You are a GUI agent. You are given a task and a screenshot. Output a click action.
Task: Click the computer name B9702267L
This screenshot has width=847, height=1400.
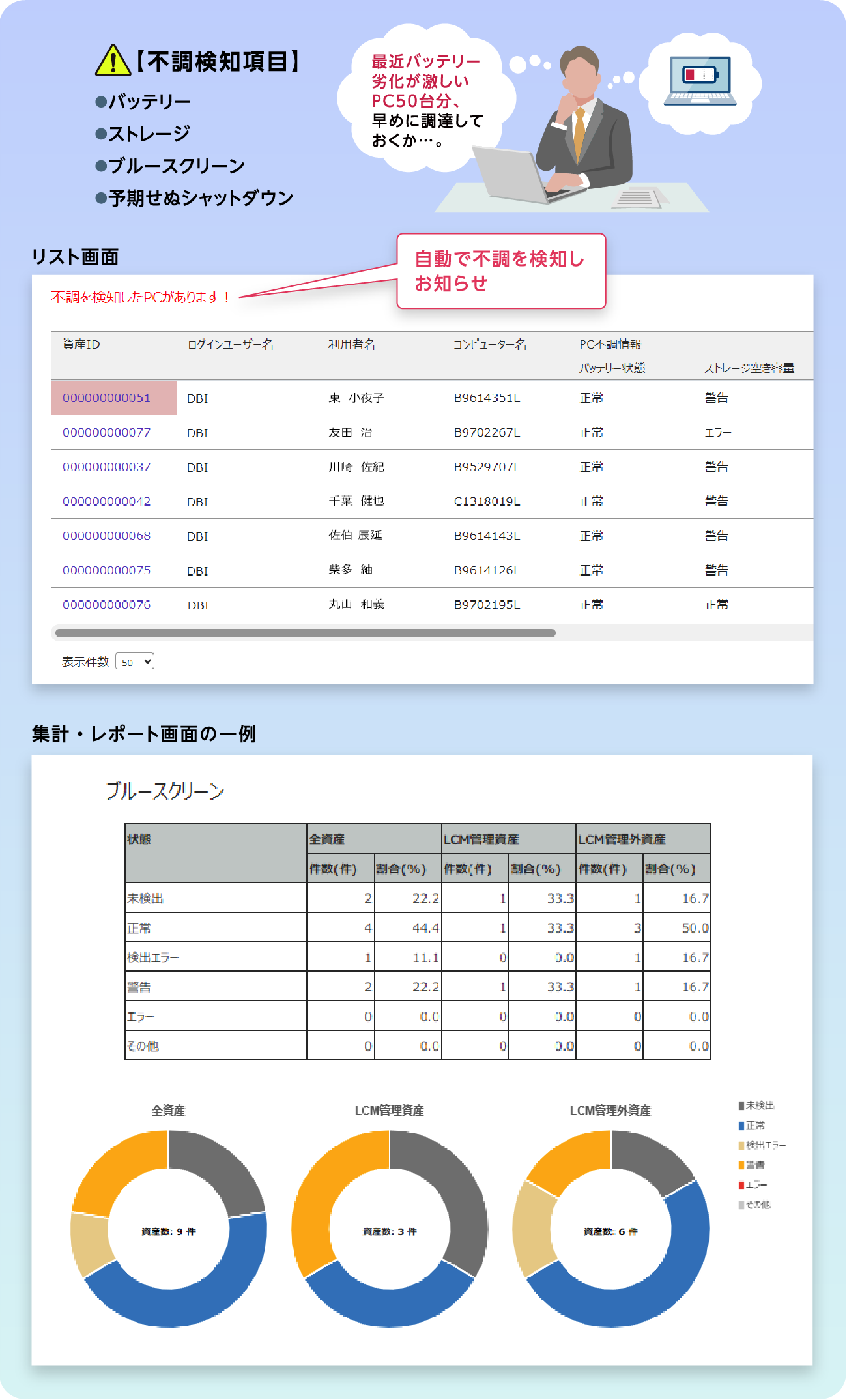click(x=487, y=432)
